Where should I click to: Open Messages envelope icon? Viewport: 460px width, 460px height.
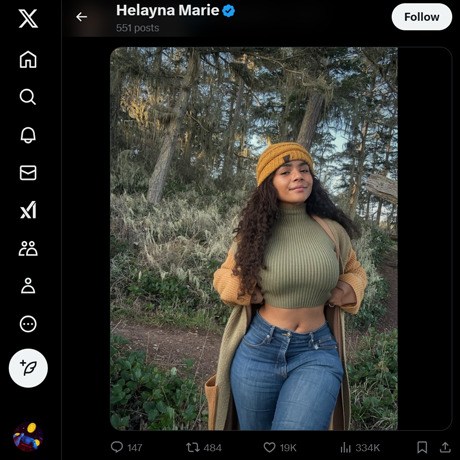pos(28,173)
